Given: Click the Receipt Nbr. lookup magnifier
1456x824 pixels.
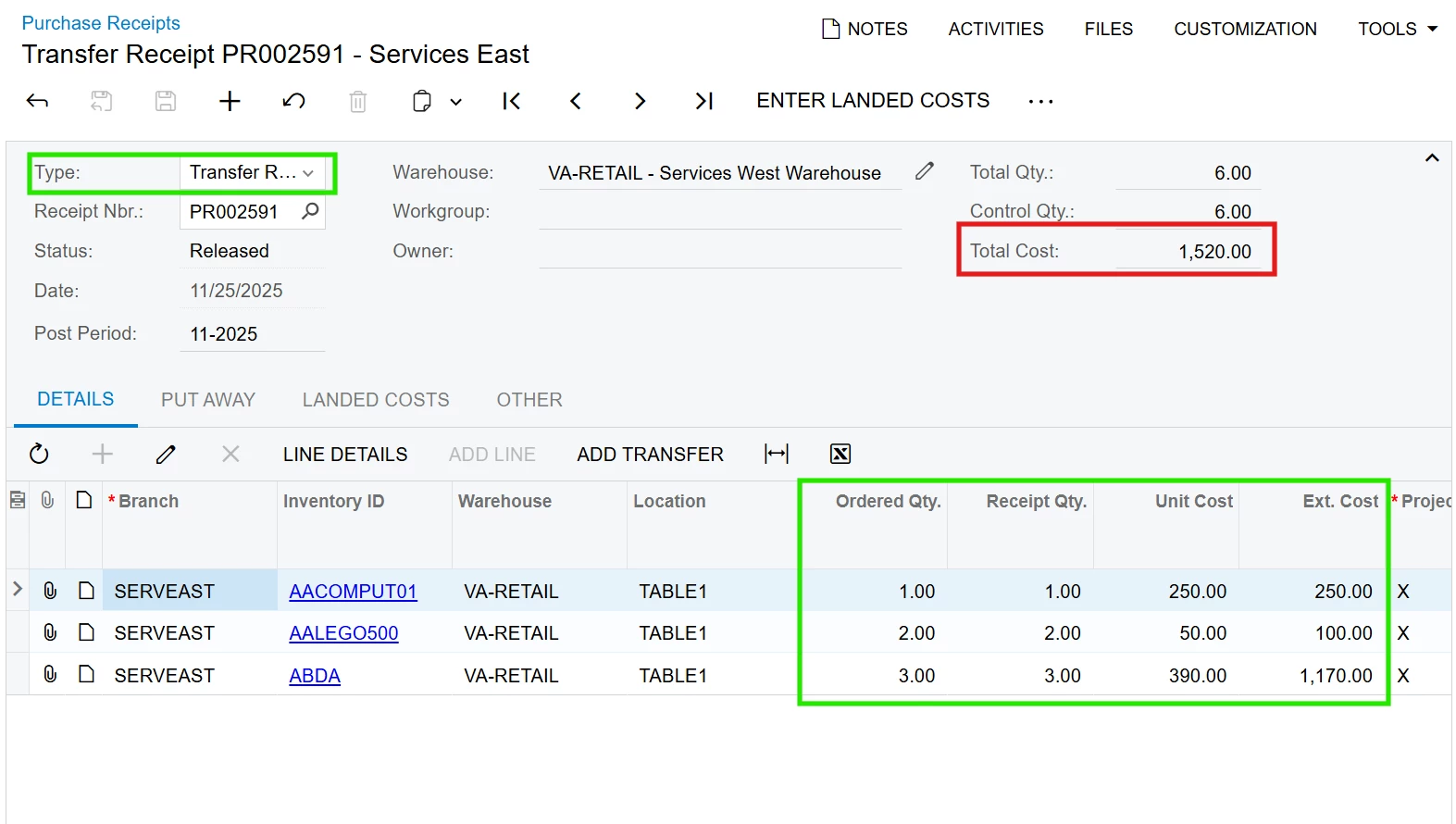Looking at the screenshot, I should point(311,211).
